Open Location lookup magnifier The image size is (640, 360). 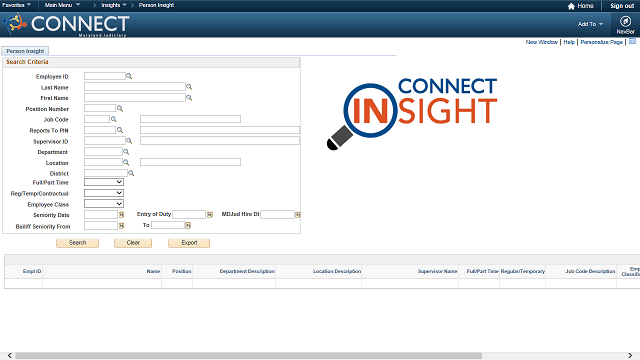[x=126, y=162]
